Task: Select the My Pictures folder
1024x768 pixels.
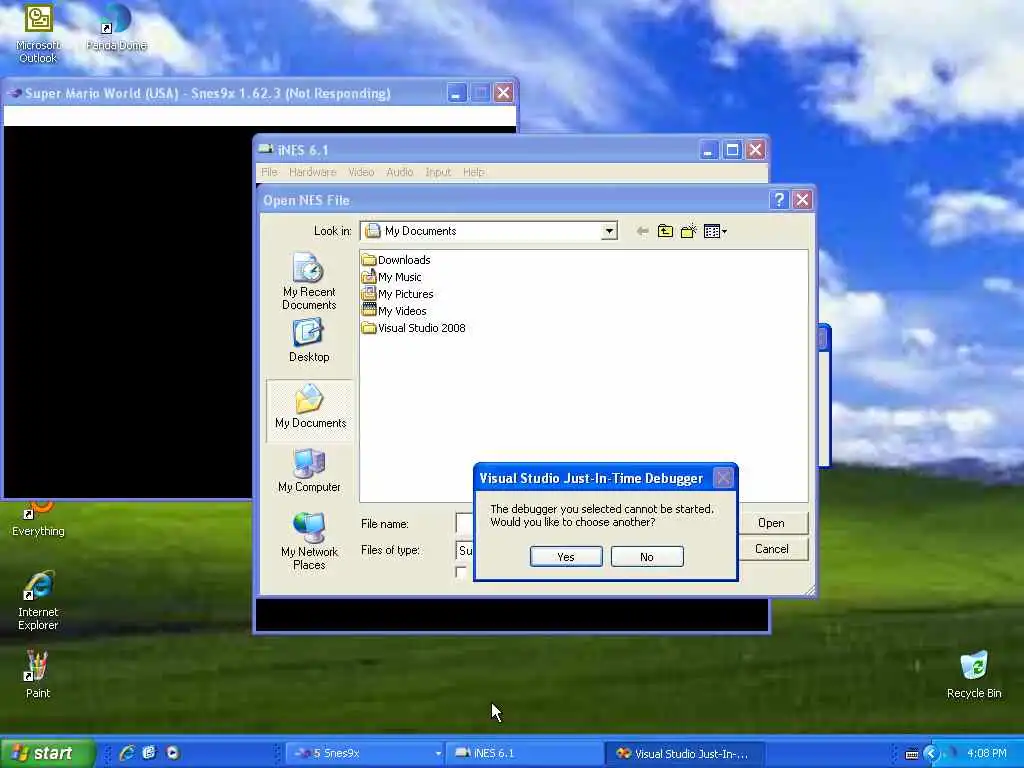Action: [x=398, y=294]
